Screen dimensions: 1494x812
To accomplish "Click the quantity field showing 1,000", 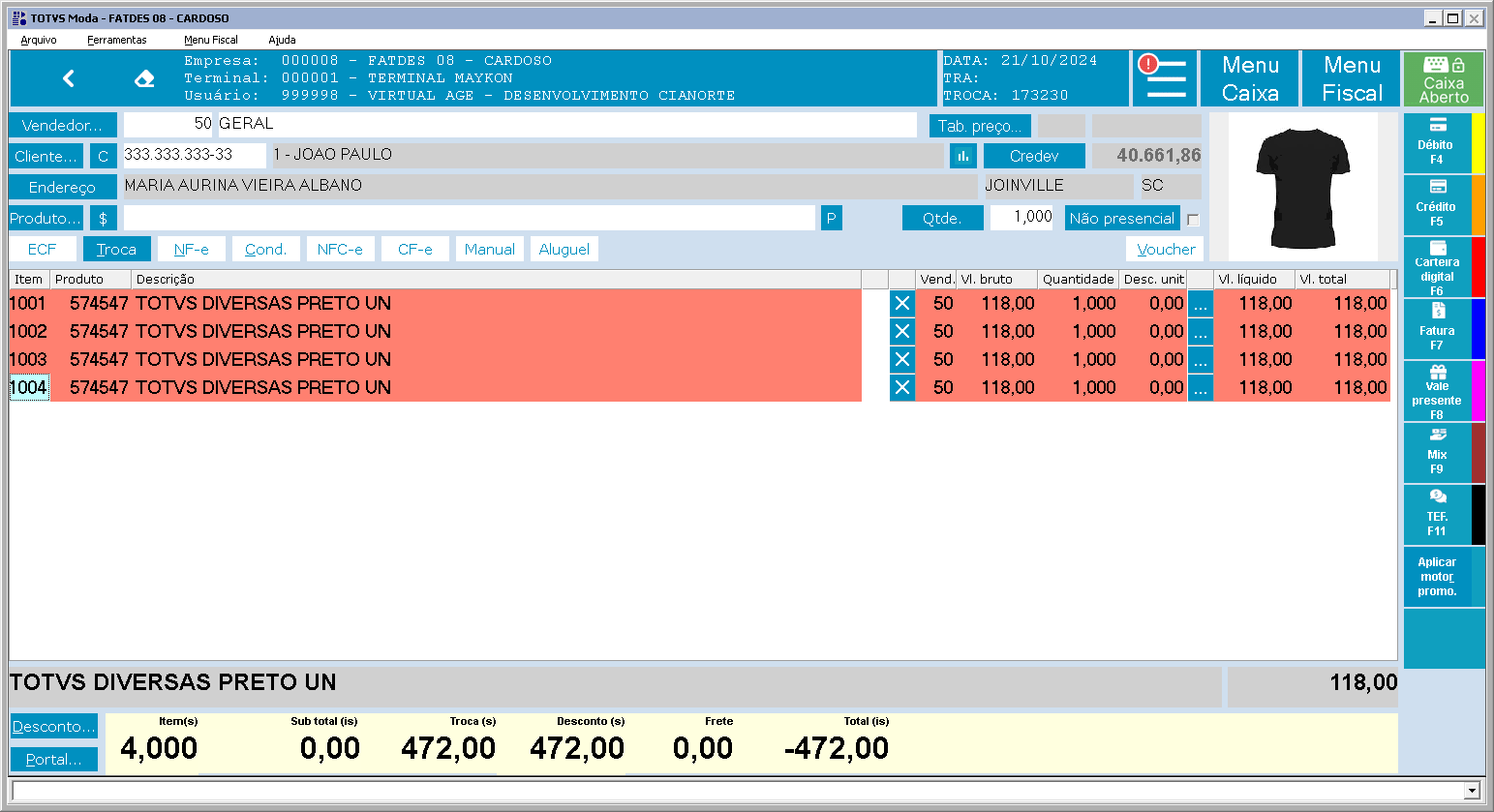I will pyautogui.click(x=1021, y=218).
